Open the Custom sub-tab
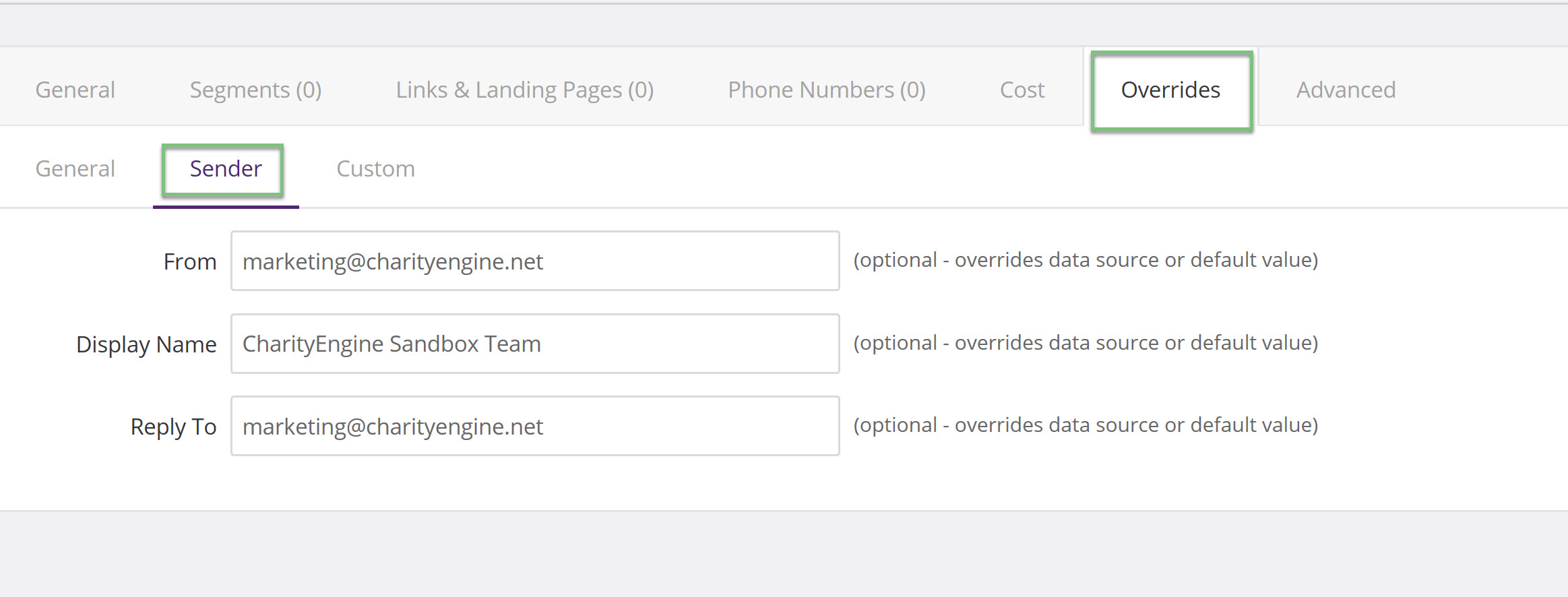The height and width of the screenshot is (597, 1568). click(375, 168)
